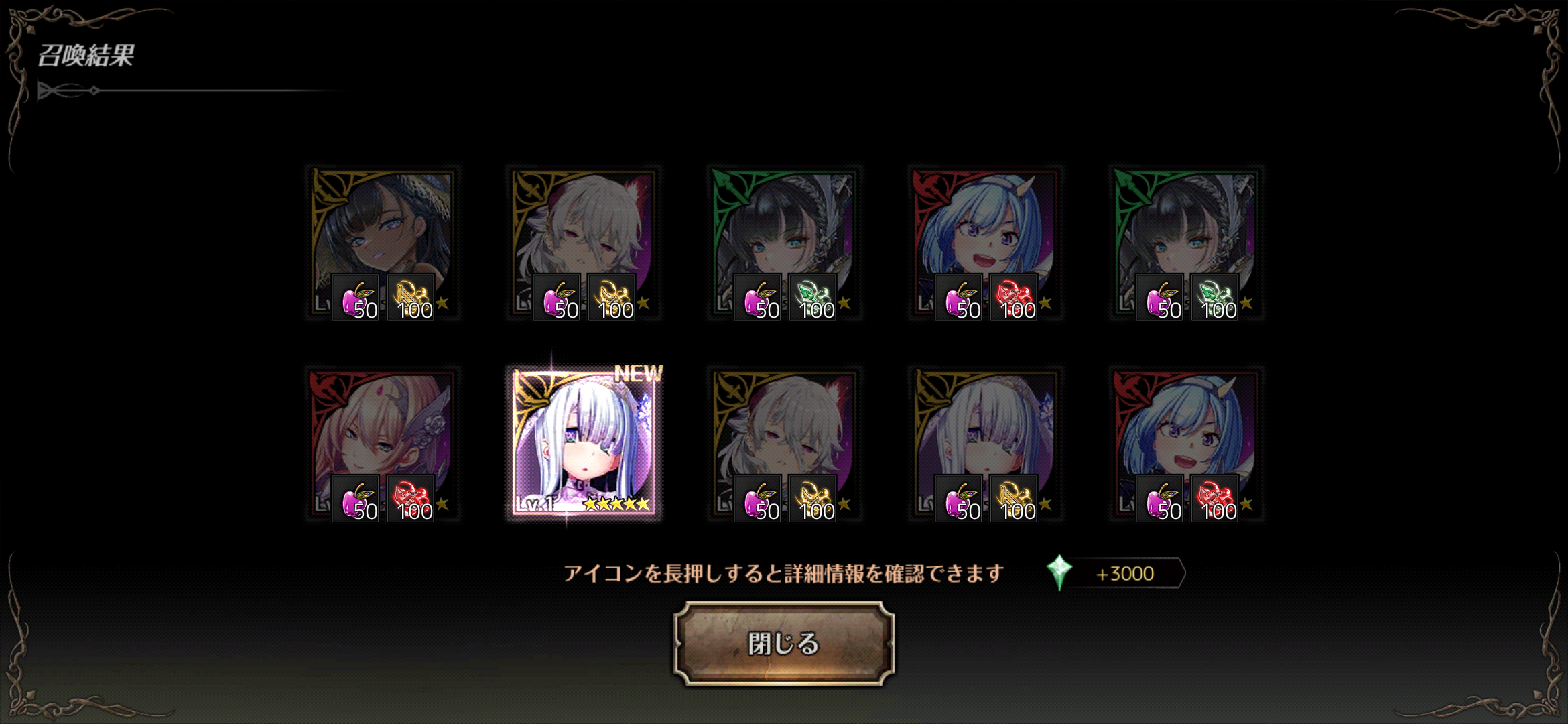
Task: Tap green fragment icon on last top-row card
Action: click(1215, 298)
